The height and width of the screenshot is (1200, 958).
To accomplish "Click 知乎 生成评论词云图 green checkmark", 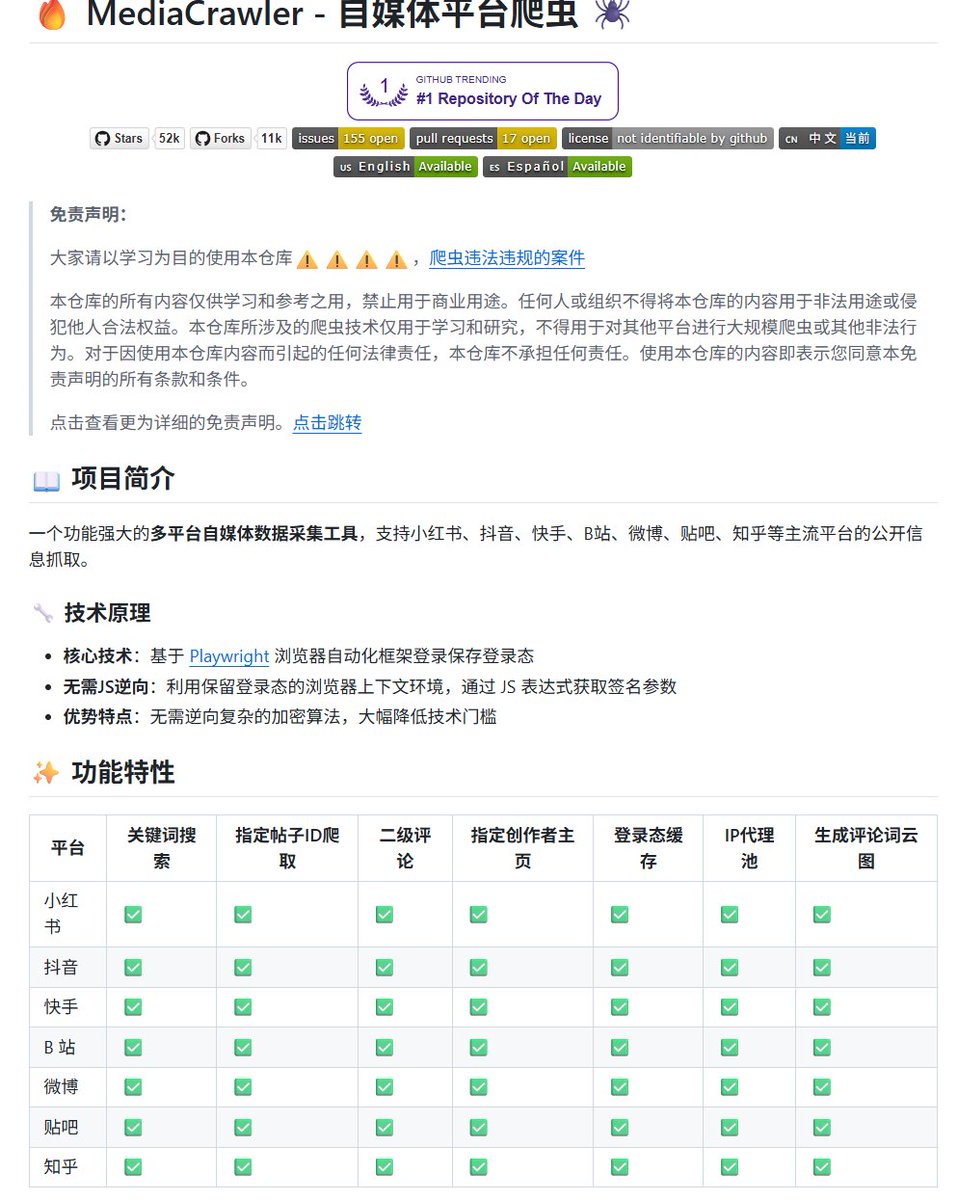I will 822,1167.
